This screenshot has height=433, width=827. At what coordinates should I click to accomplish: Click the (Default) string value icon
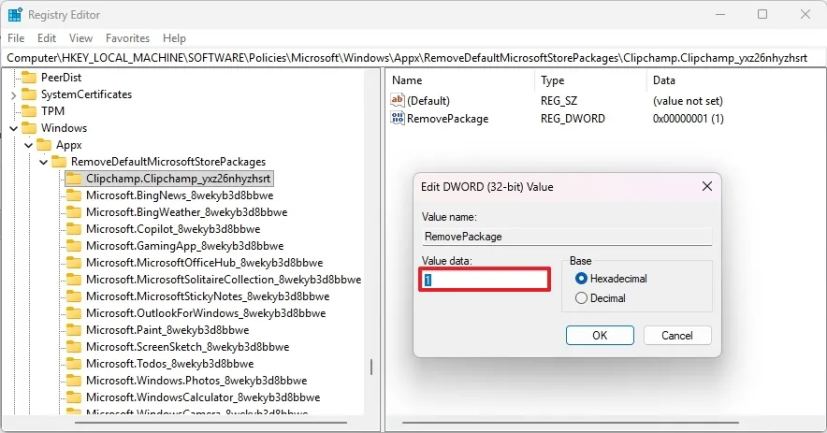tap(398, 101)
